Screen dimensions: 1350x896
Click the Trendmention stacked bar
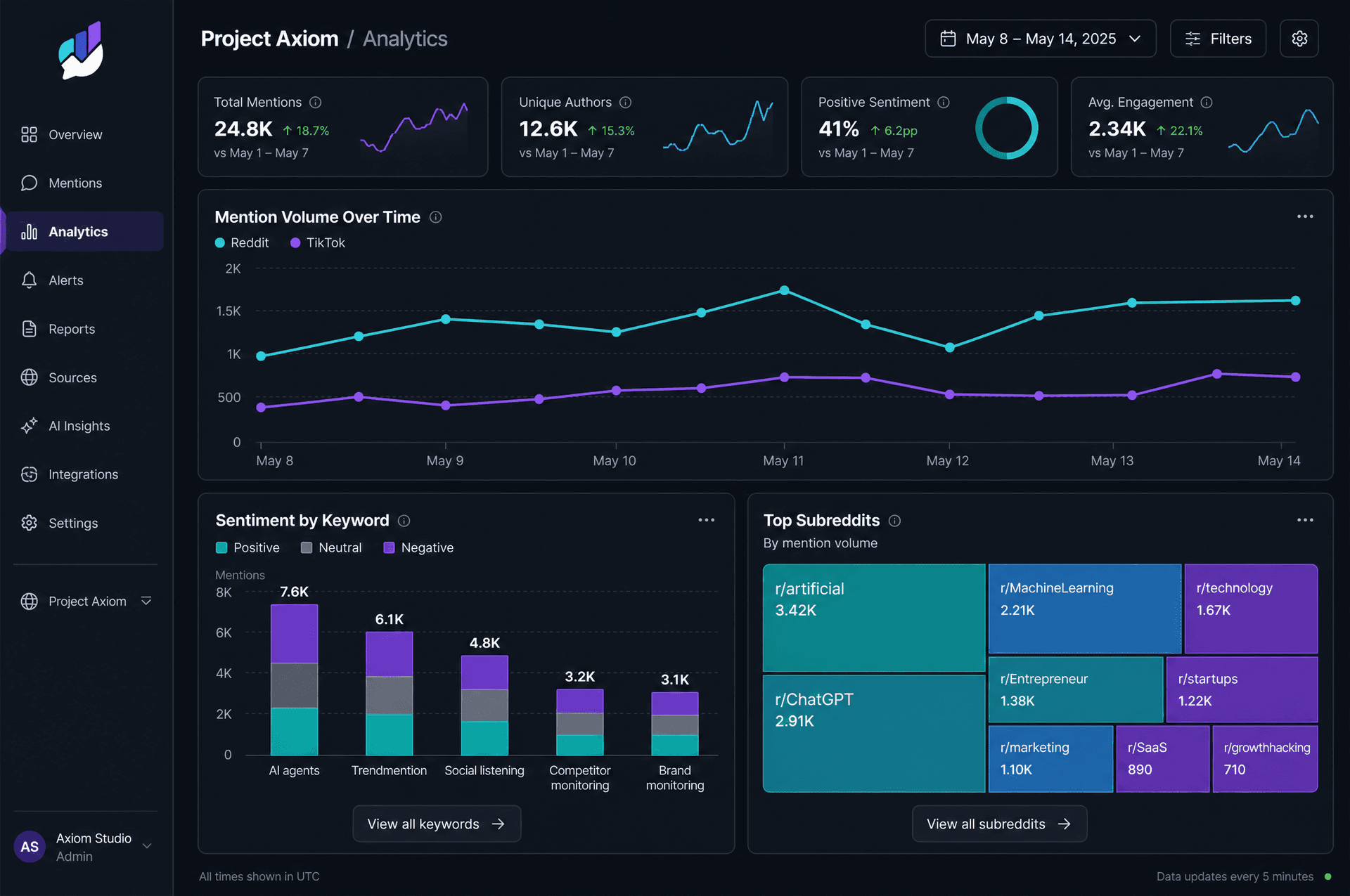tap(389, 694)
